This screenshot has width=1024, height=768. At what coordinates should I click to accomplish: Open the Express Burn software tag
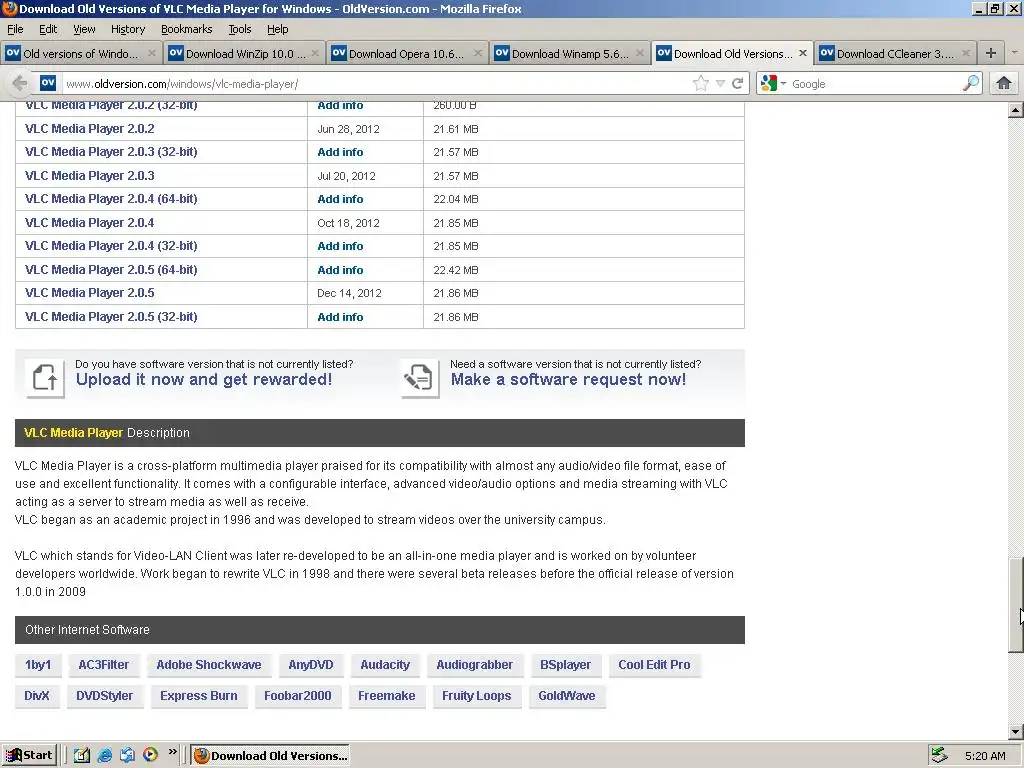click(x=199, y=696)
